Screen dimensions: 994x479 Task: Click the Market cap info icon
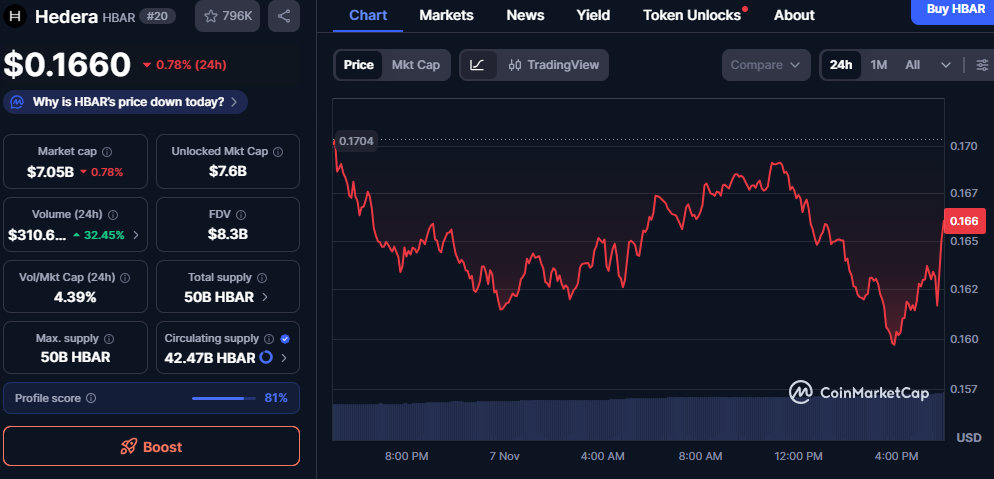pos(107,152)
